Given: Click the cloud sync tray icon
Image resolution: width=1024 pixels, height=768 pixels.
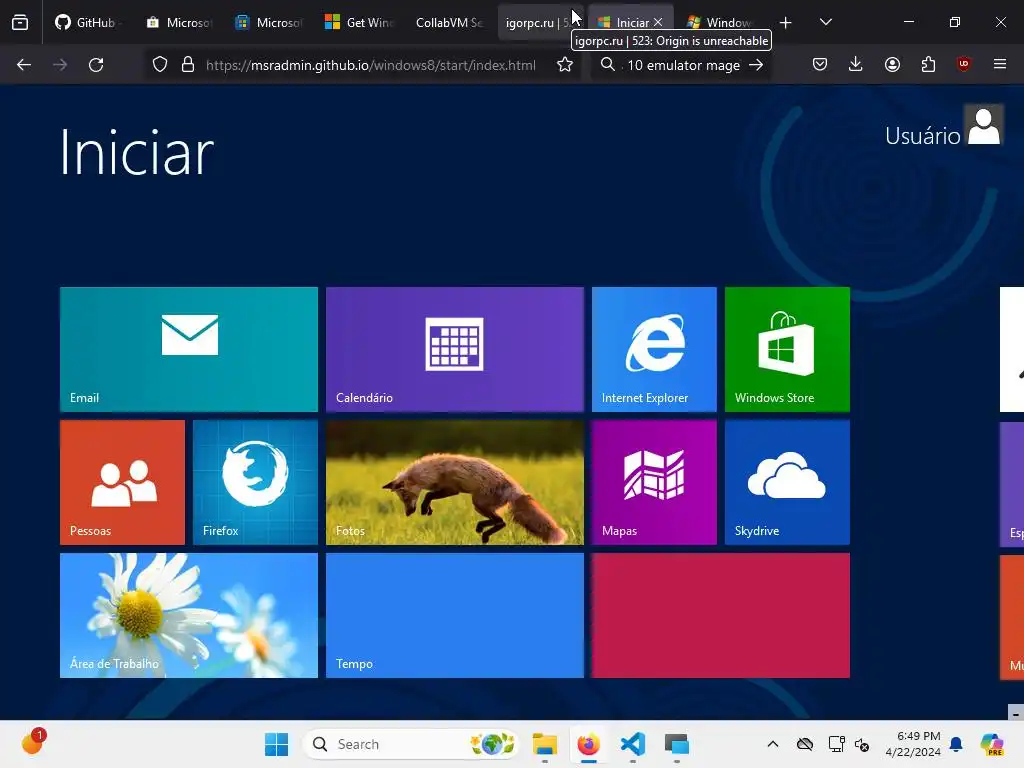Looking at the screenshot, I should tap(805, 744).
